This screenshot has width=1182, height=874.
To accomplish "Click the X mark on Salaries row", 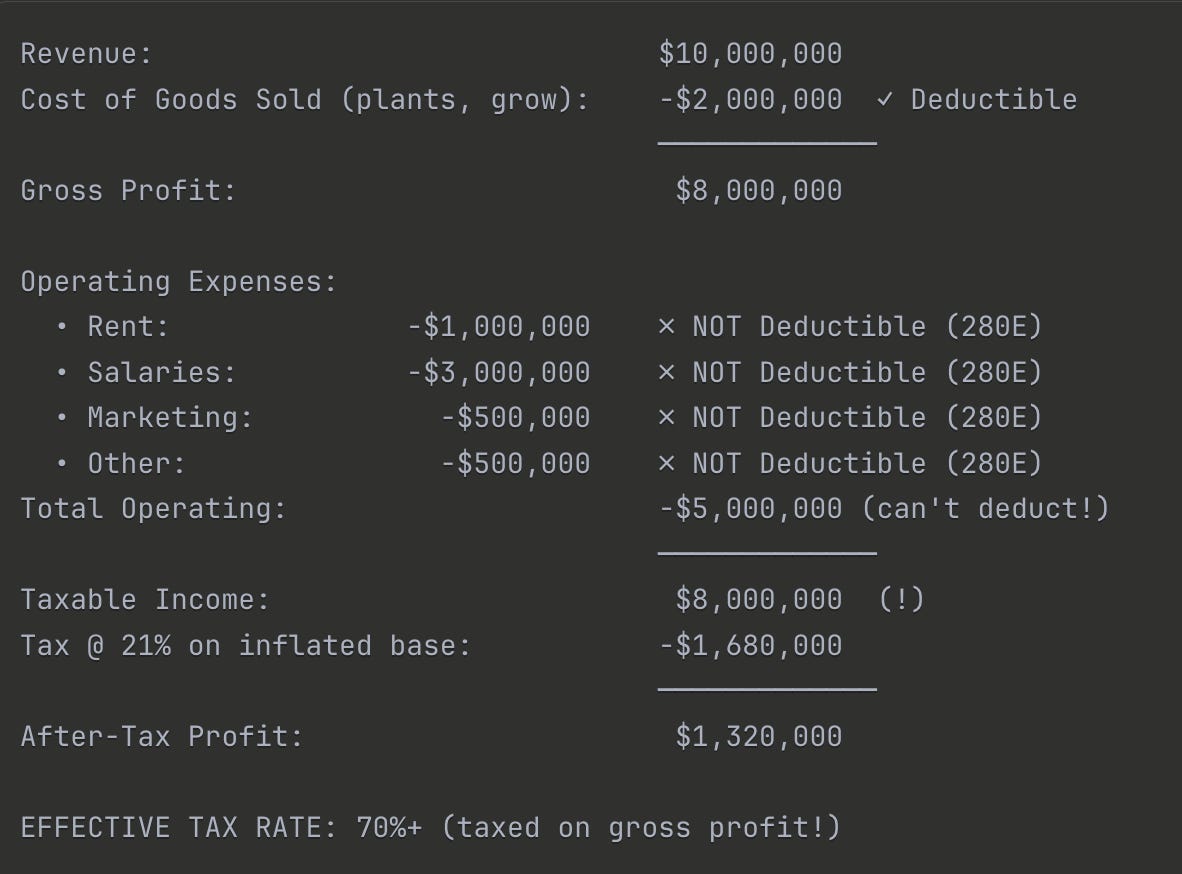I will [666, 373].
